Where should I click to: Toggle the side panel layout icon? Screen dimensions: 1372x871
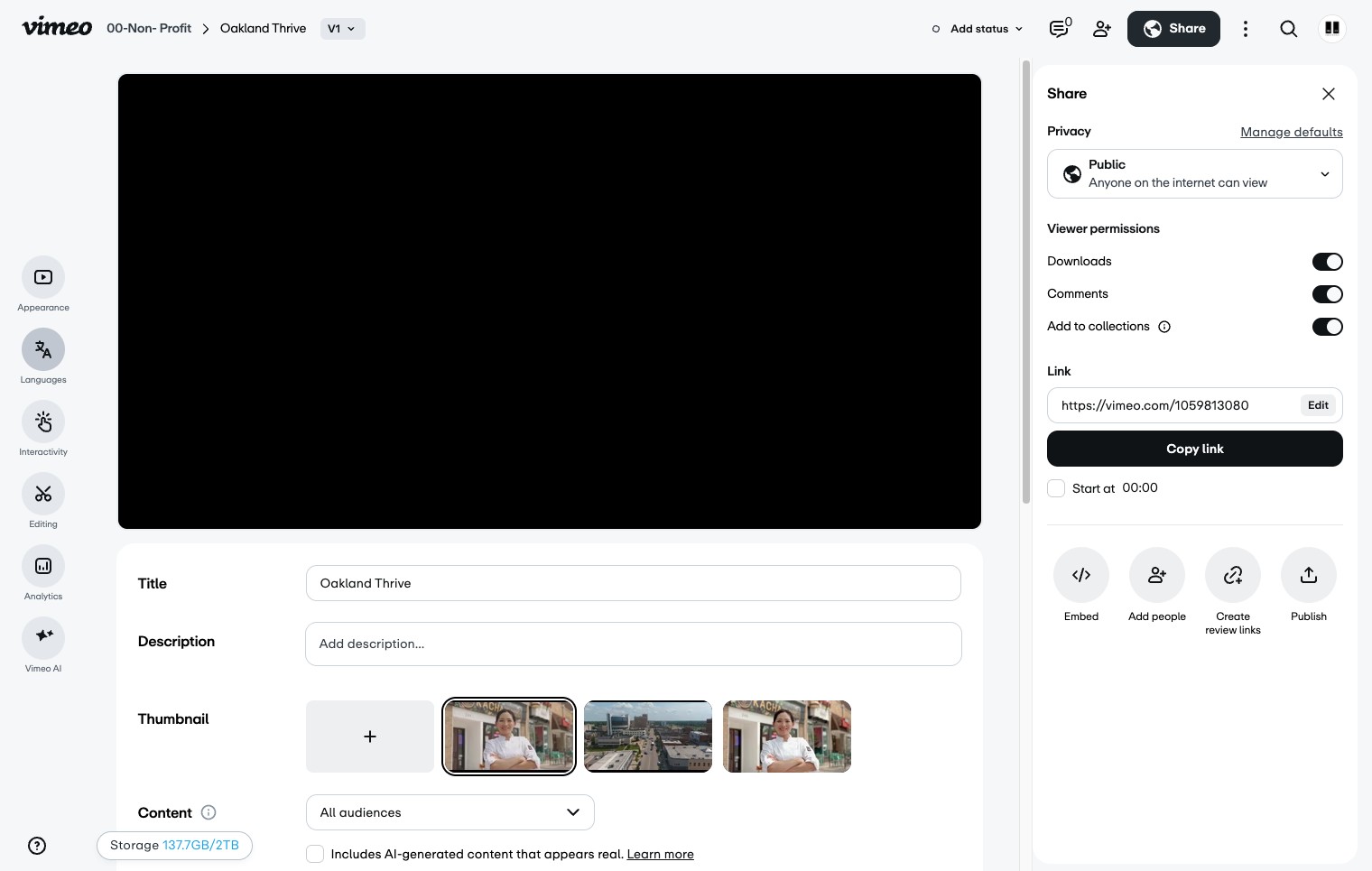pos(1331,29)
